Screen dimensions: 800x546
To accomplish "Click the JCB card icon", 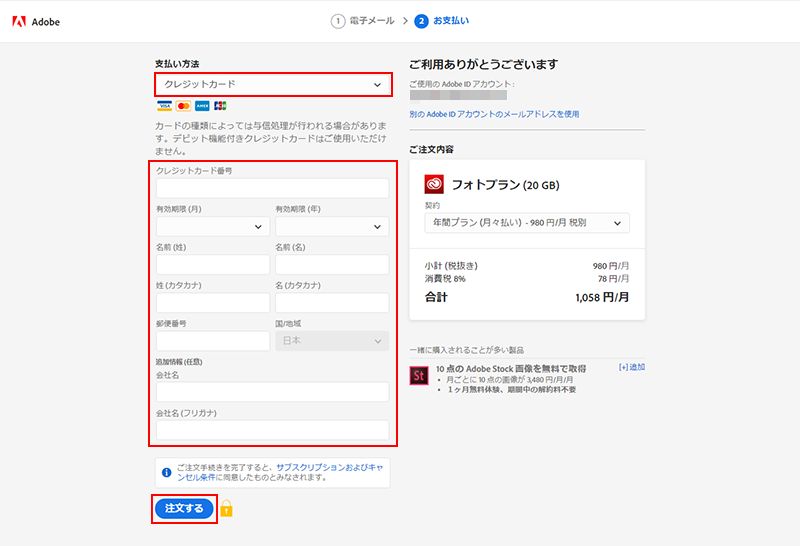I will [x=220, y=106].
